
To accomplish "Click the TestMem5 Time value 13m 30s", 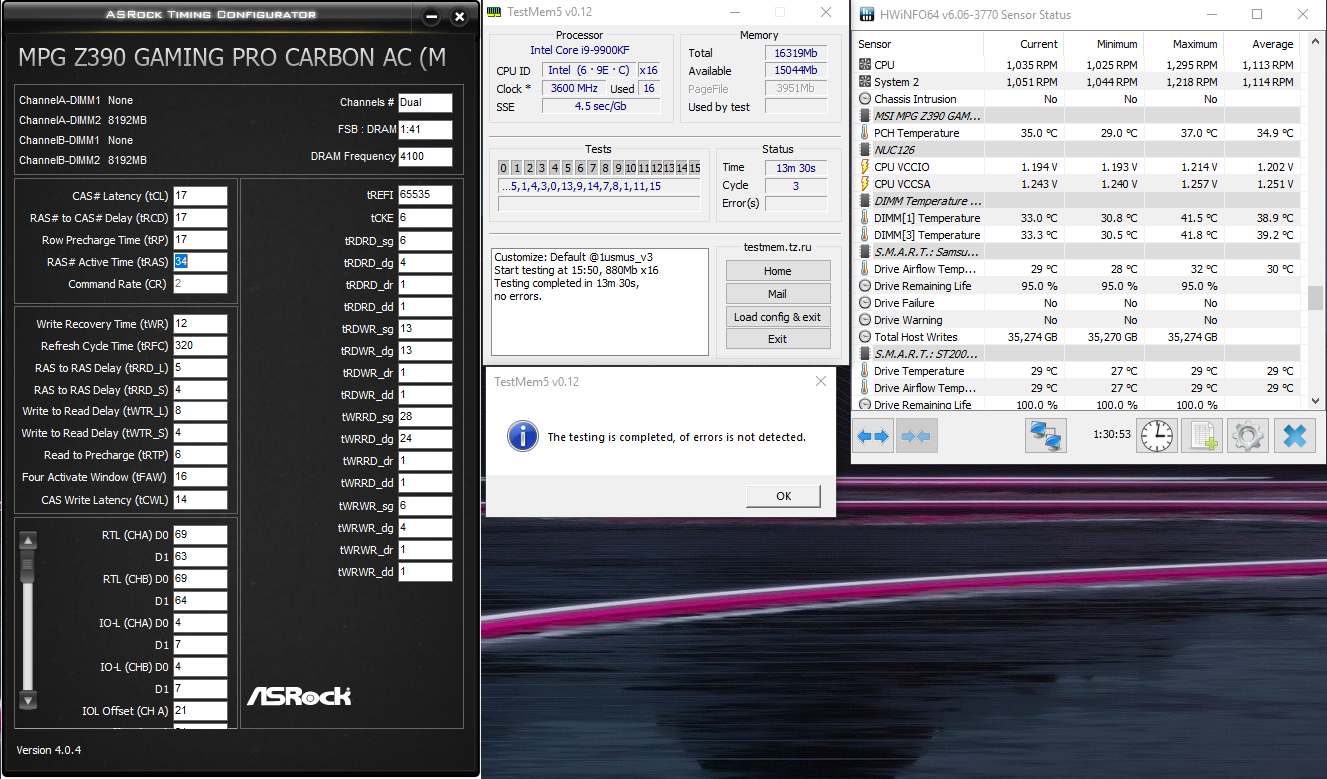I will tap(796, 168).
